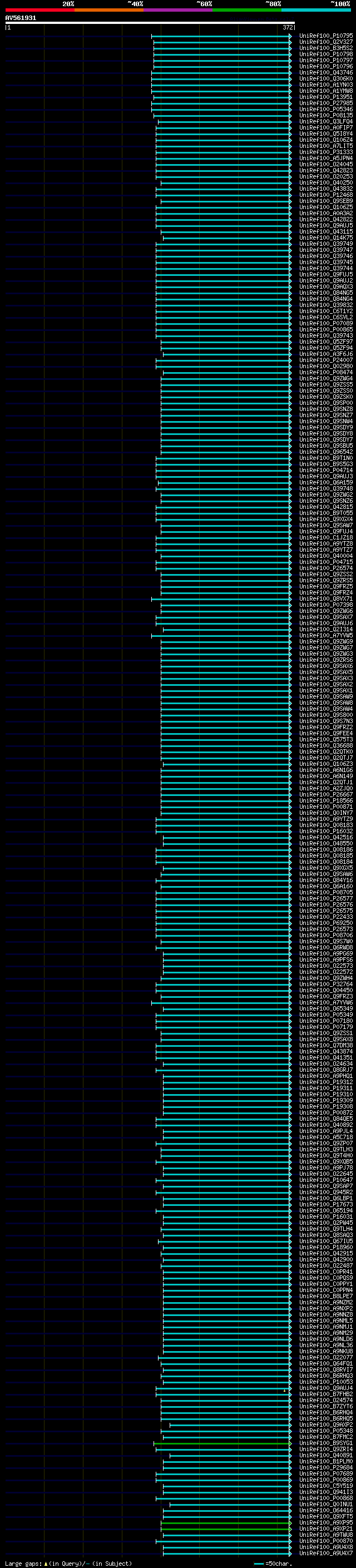This screenshot has width=356, height=1568.
Task: Click the label UniRef100_A2ZJQ0
Action: tap(325, 788)
